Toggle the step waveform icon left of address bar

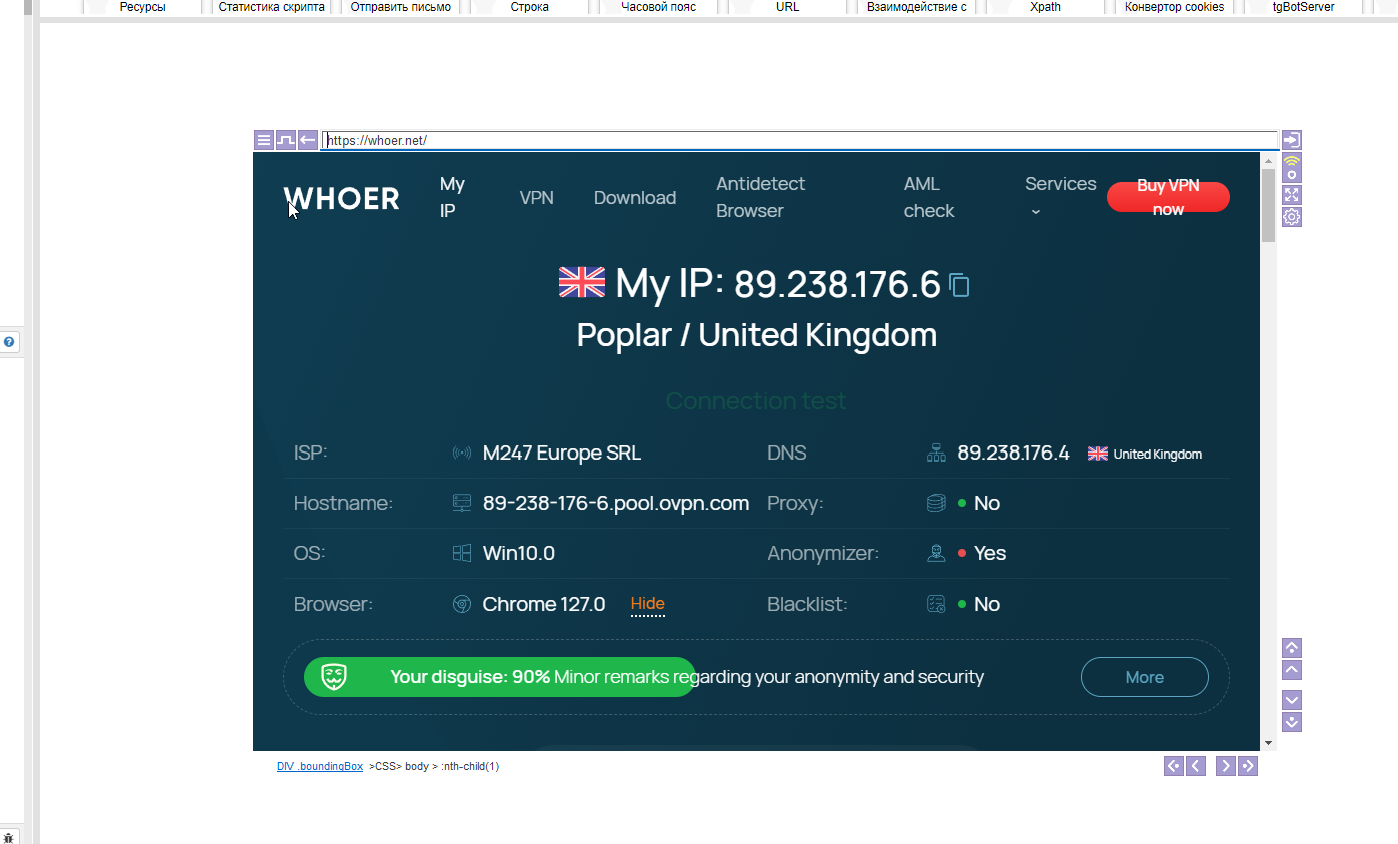(285, 140)
